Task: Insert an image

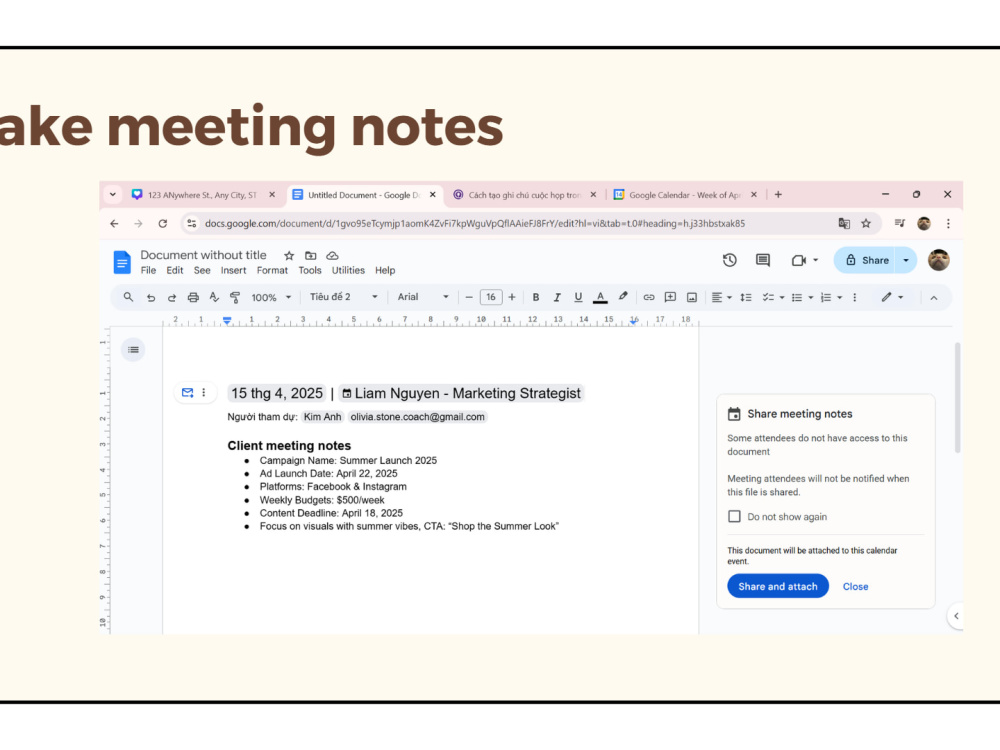Action: click(x=692, y=297)
